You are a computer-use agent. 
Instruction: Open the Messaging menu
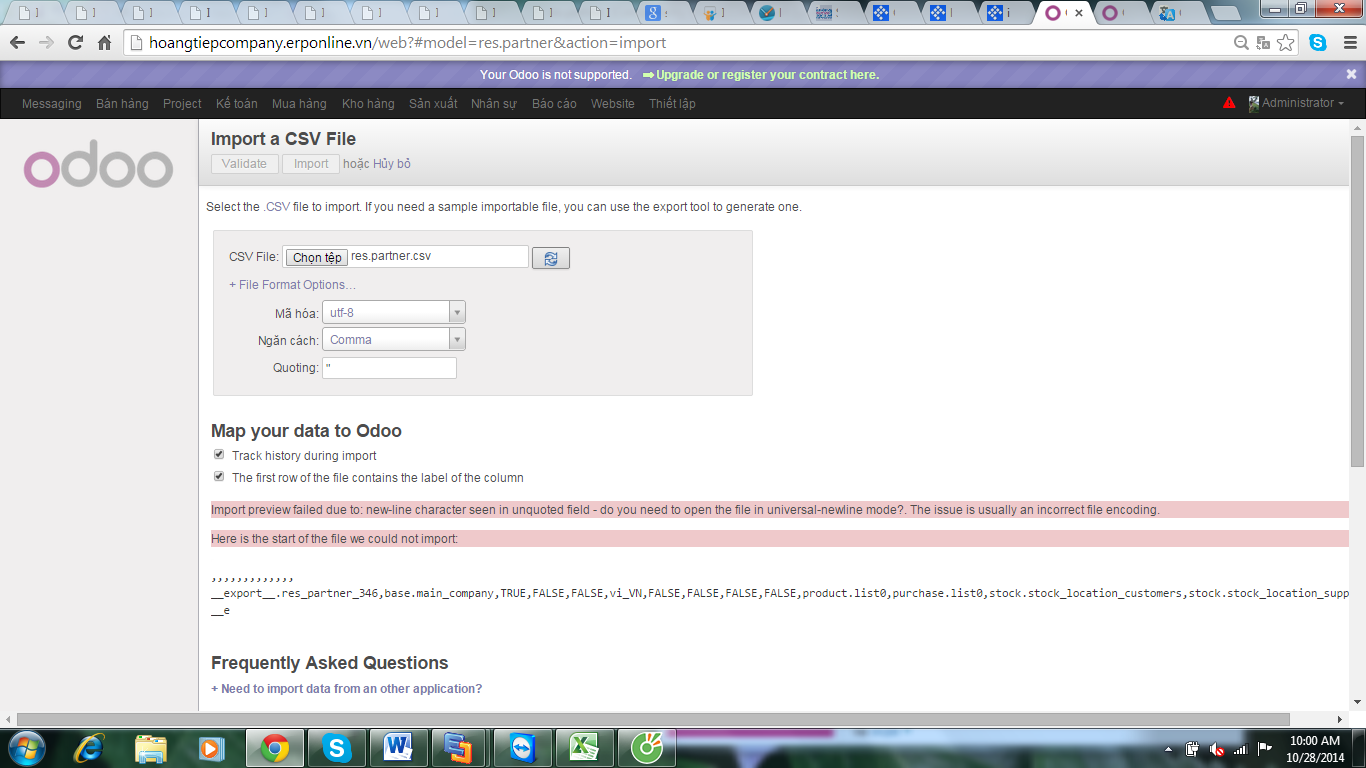pos(52,104)
